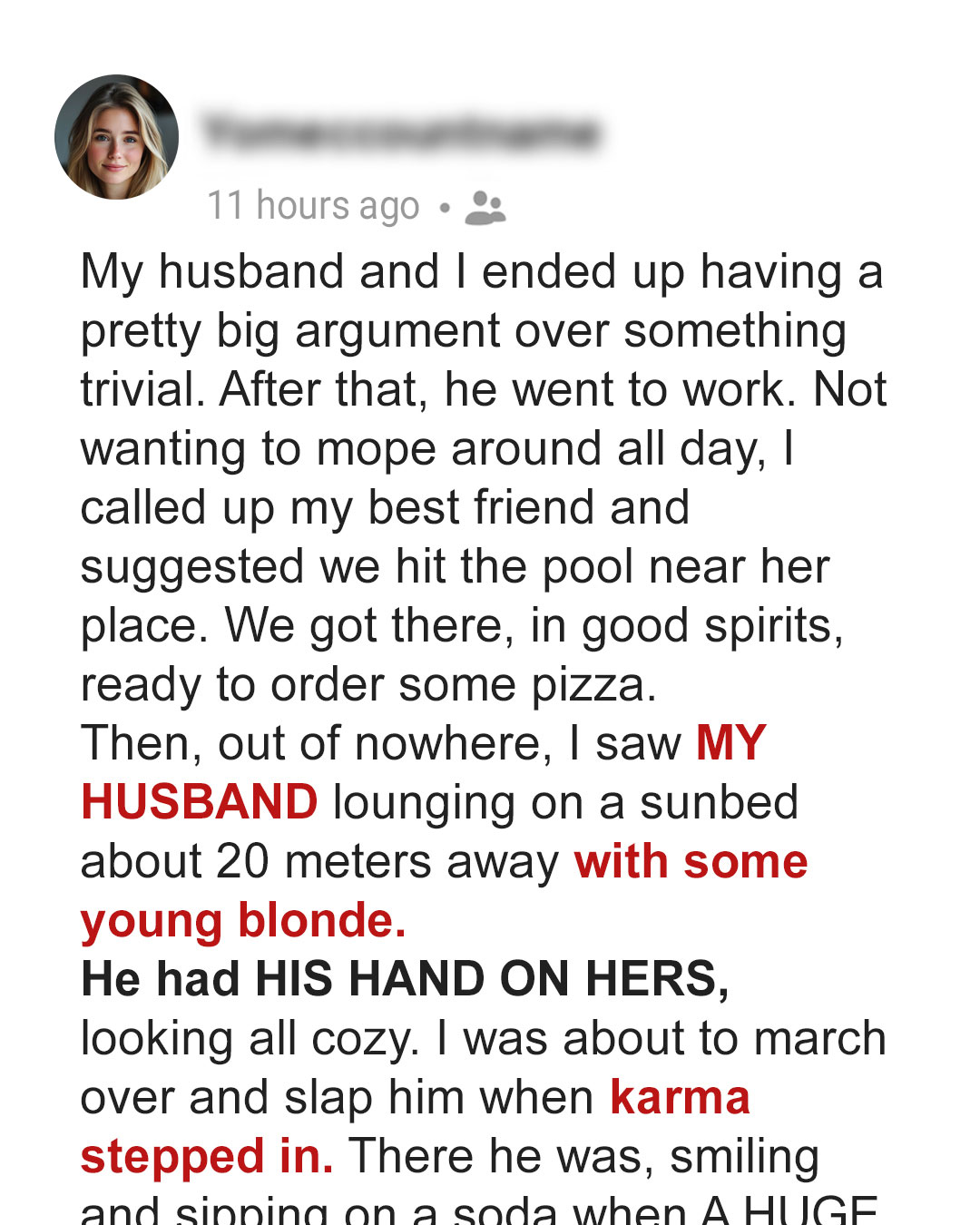The image size is (980, 1225).
Task: Click the red "HUSBAND" word
Action: click(200, 802)
